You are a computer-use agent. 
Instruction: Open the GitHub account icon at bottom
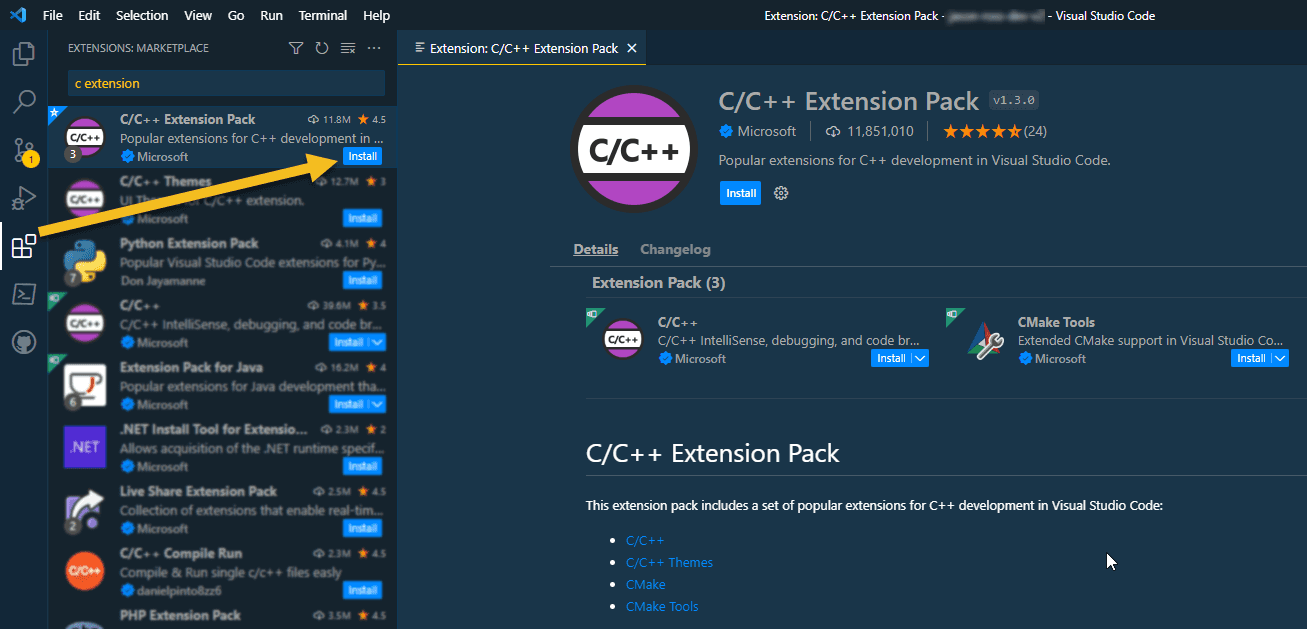pyautogui.click(x=22, y=341)
